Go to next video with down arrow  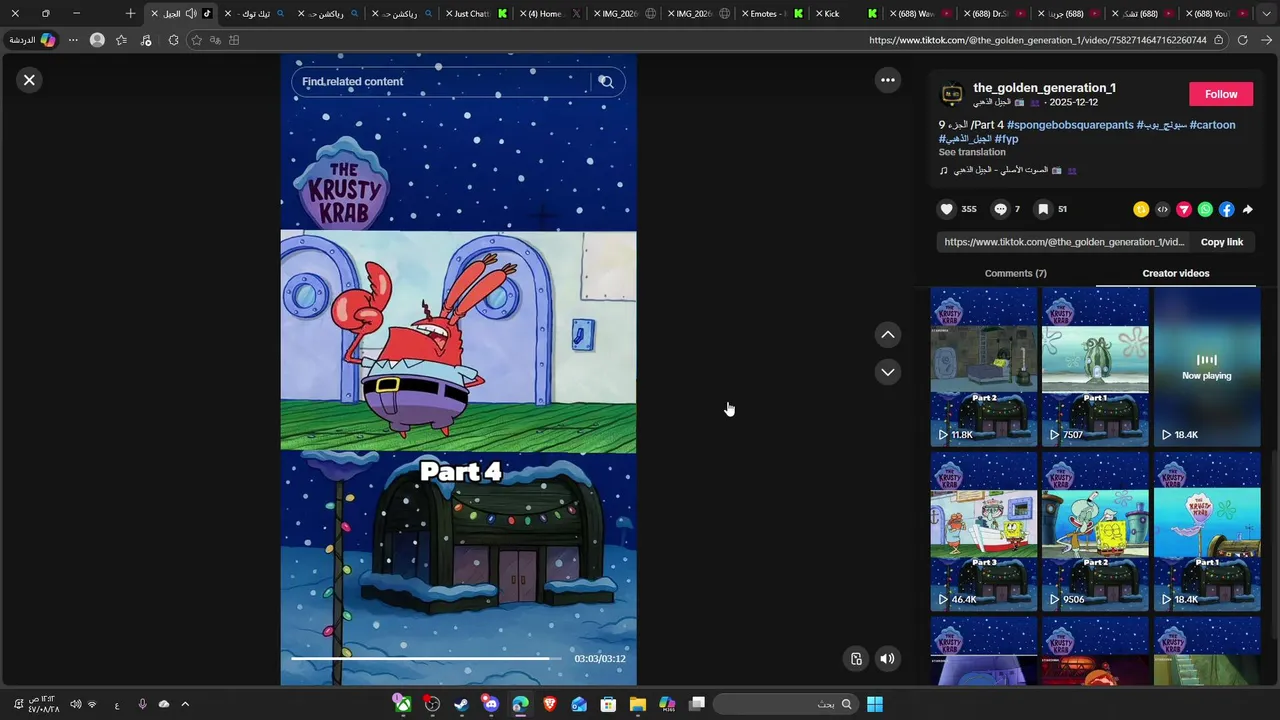click(888, 372)
